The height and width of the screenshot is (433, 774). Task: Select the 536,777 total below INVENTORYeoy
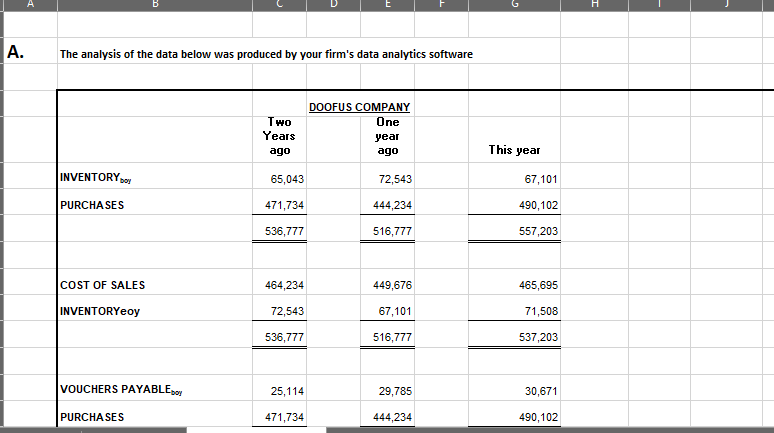point(284,337)
